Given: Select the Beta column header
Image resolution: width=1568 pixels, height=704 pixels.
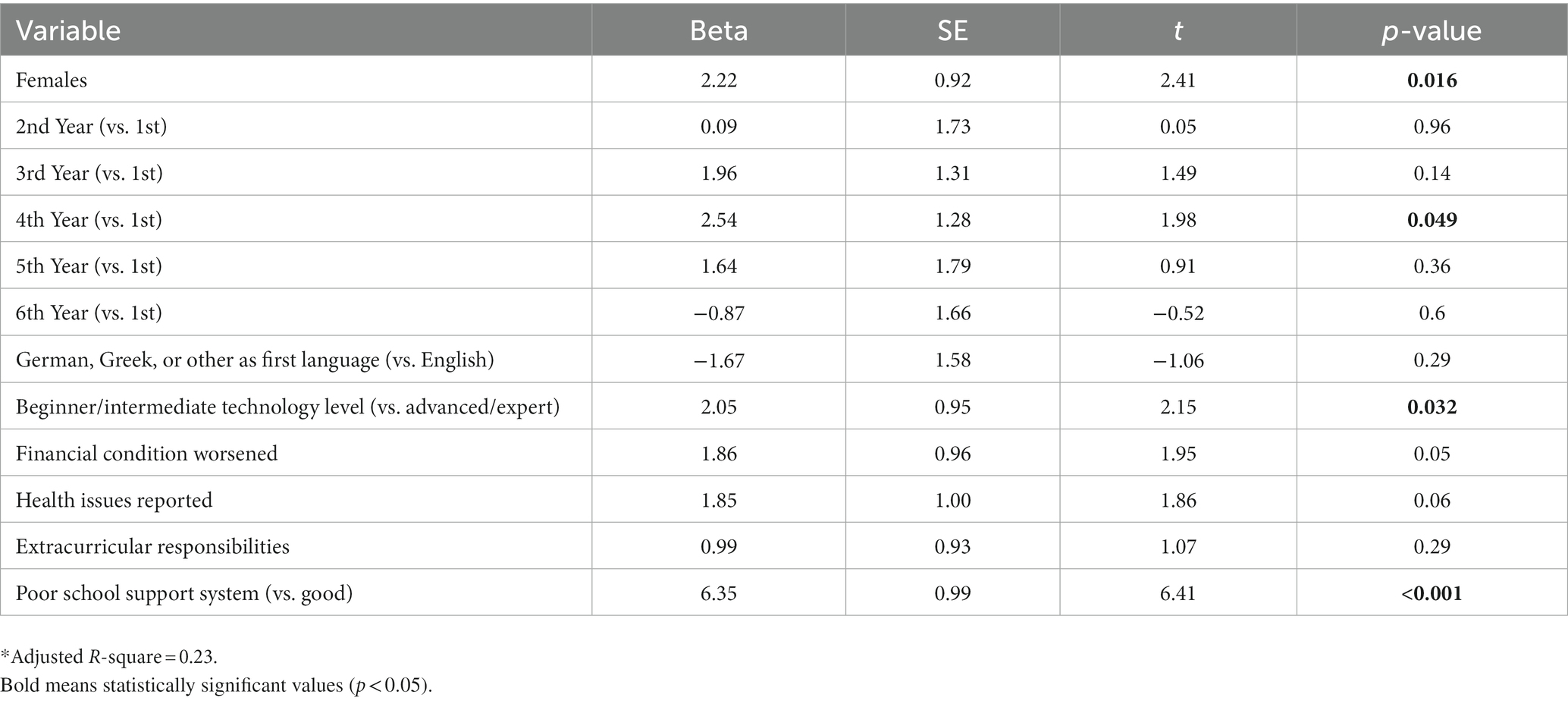Looking at the screenshot, I should pos(718,30).
